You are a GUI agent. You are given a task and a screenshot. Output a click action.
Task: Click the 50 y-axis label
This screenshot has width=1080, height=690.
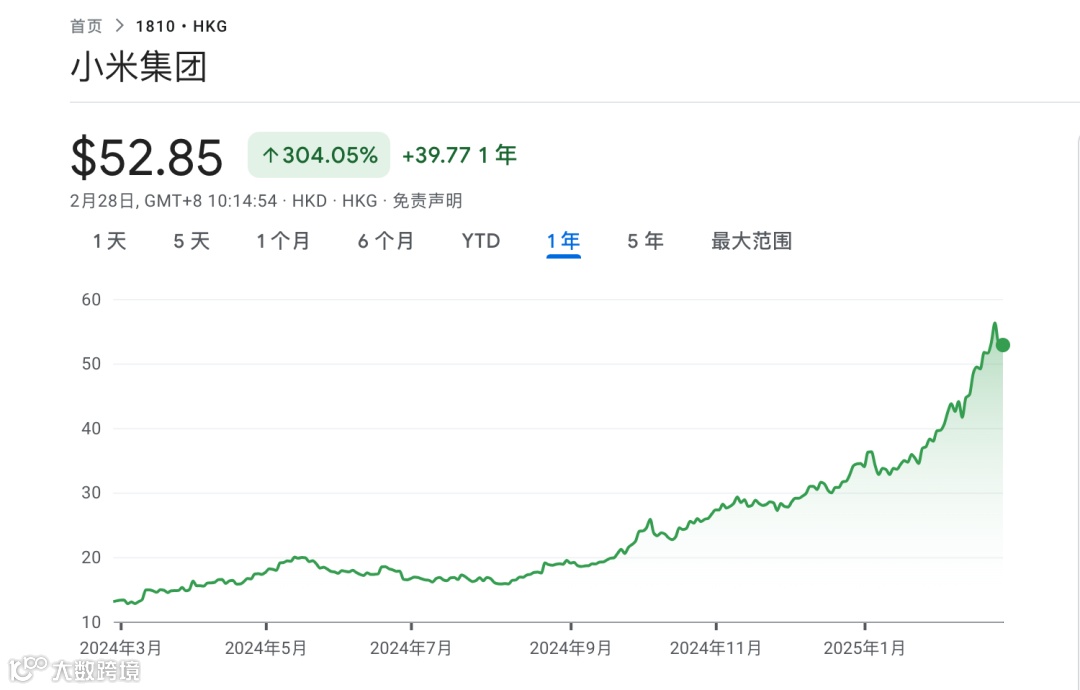coord(91,364)
